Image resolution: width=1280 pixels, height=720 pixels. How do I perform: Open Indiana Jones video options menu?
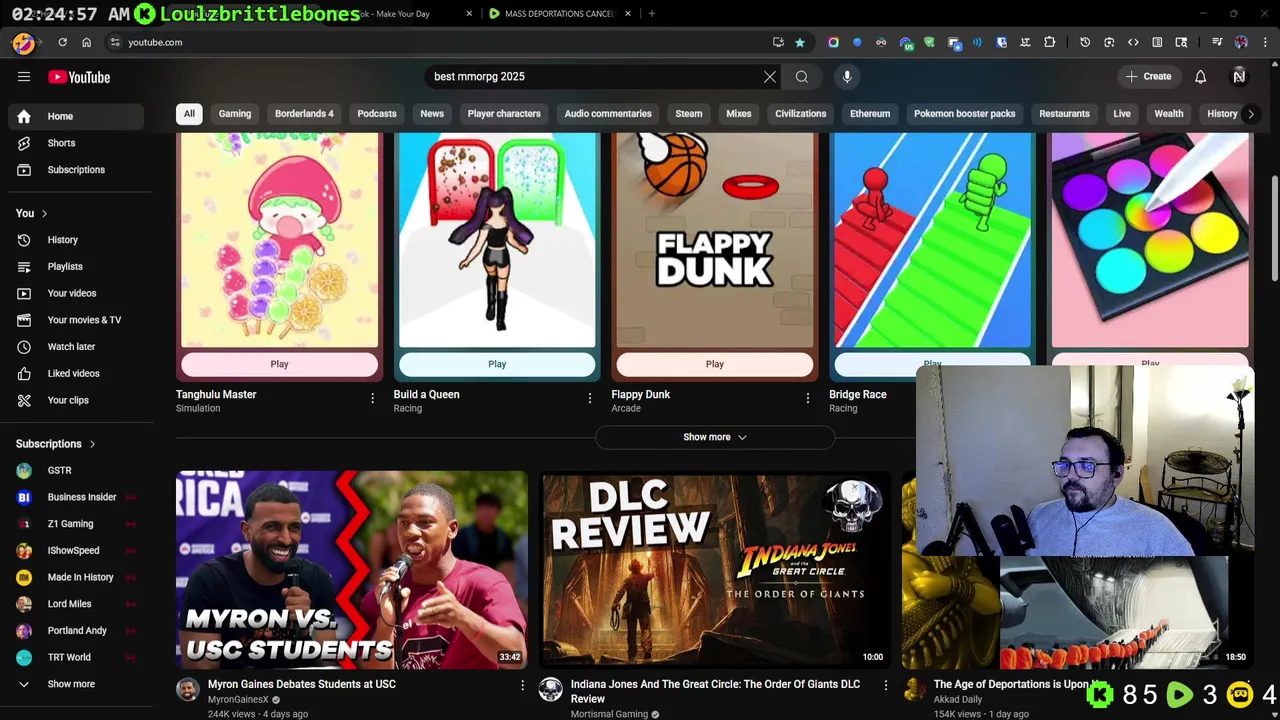pos(885,685)
